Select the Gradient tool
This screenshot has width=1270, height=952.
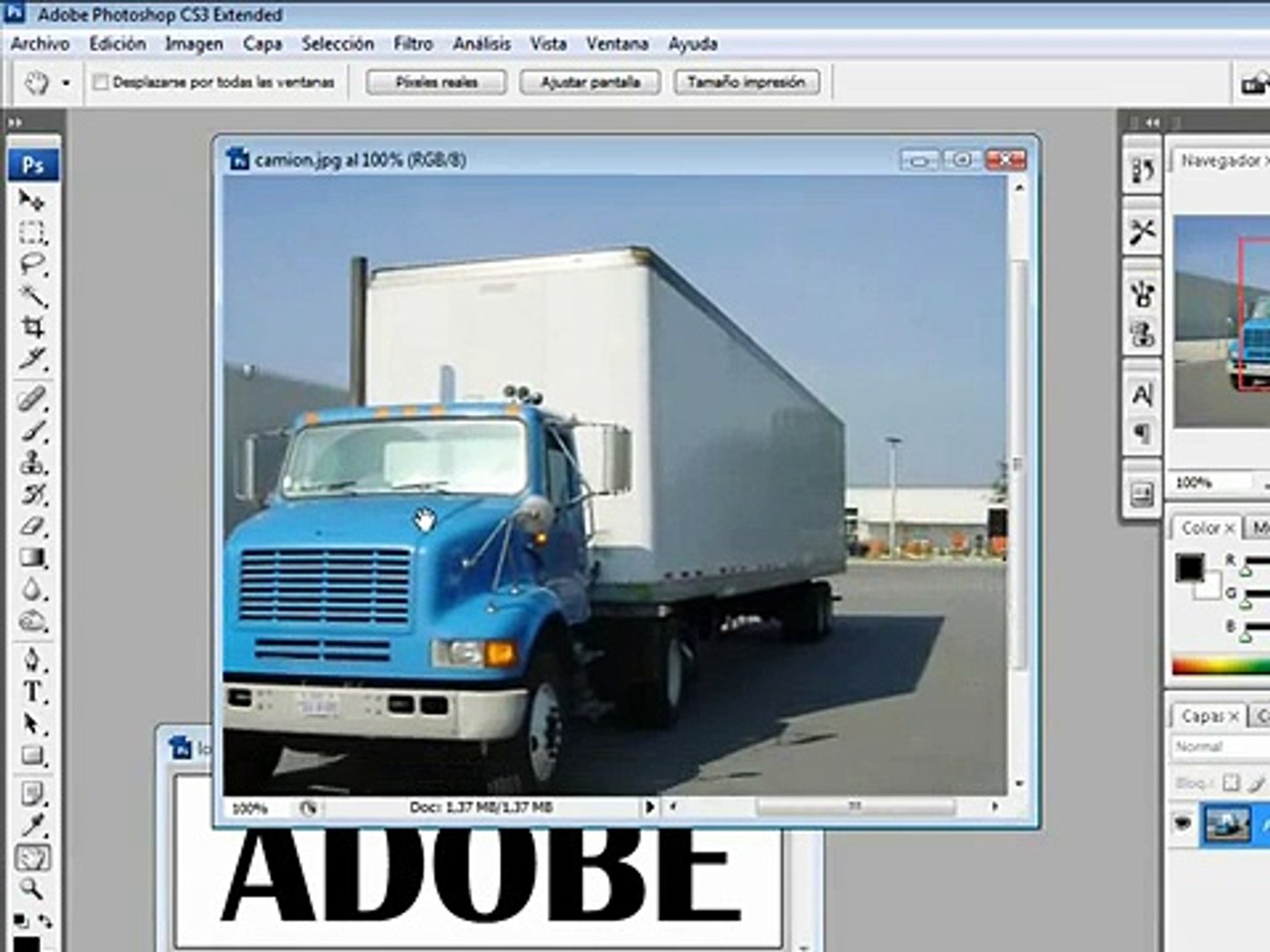coord(32,557)
